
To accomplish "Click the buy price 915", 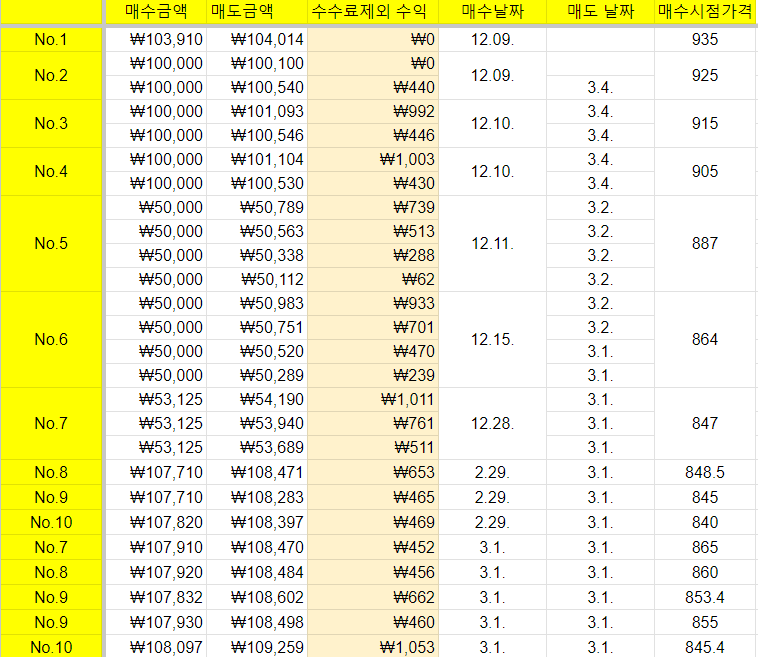I will pyautogui.click(x=705, y=123).
